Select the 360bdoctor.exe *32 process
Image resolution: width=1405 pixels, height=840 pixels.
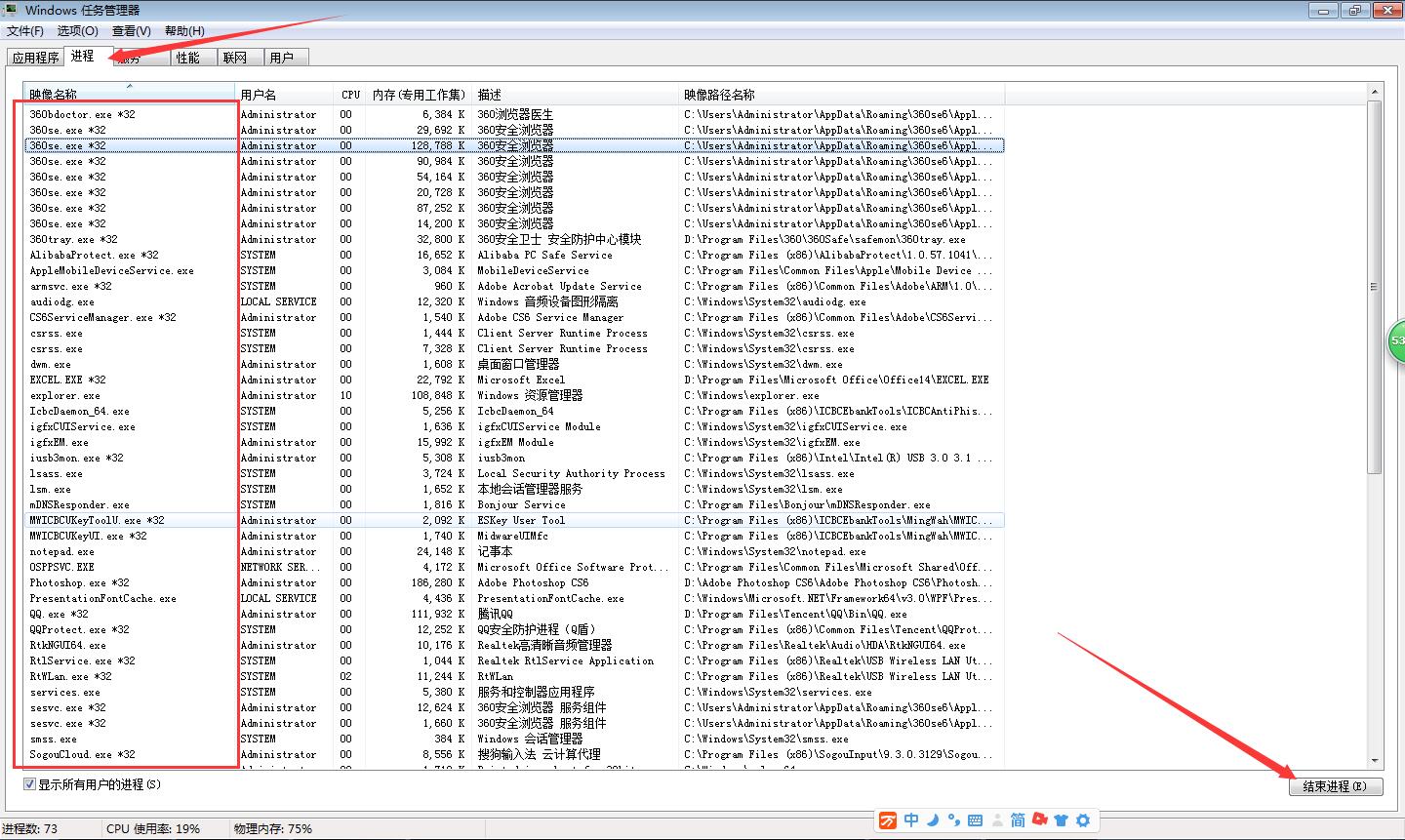click(514, 114)
